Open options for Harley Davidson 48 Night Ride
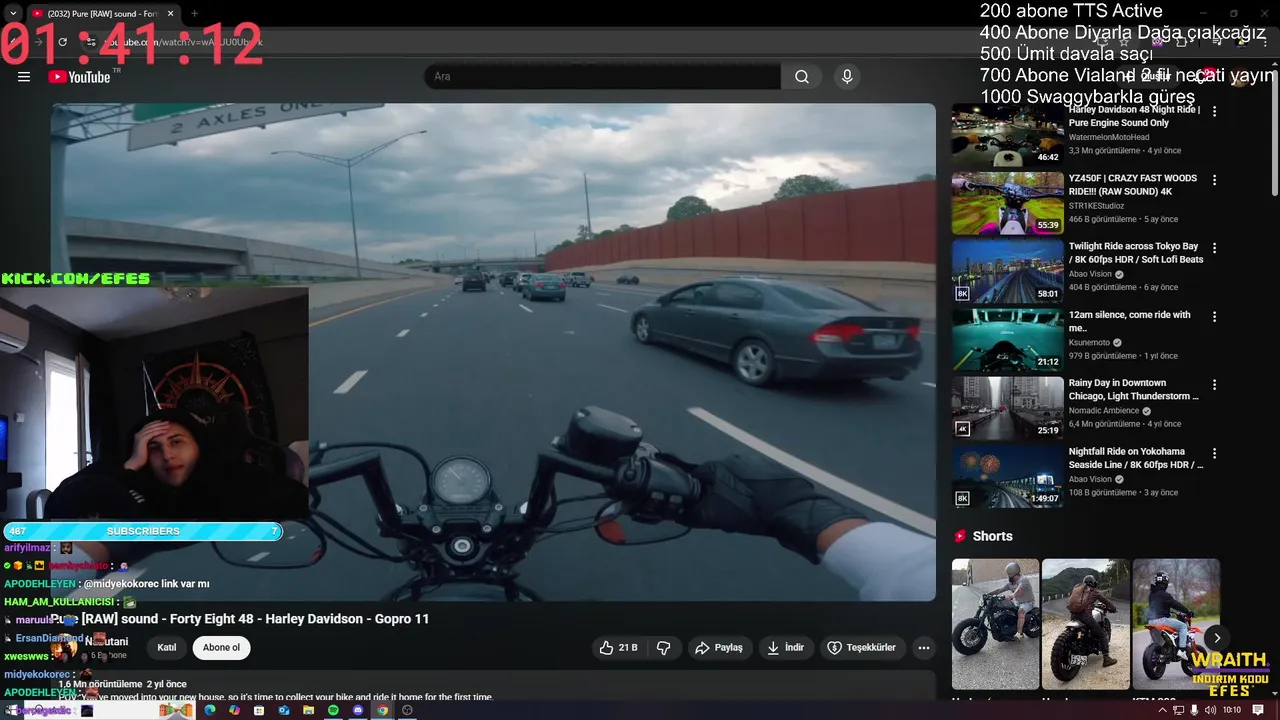Image resolution: width=1280 pixels, height=720 pixels. [1215, 112]
